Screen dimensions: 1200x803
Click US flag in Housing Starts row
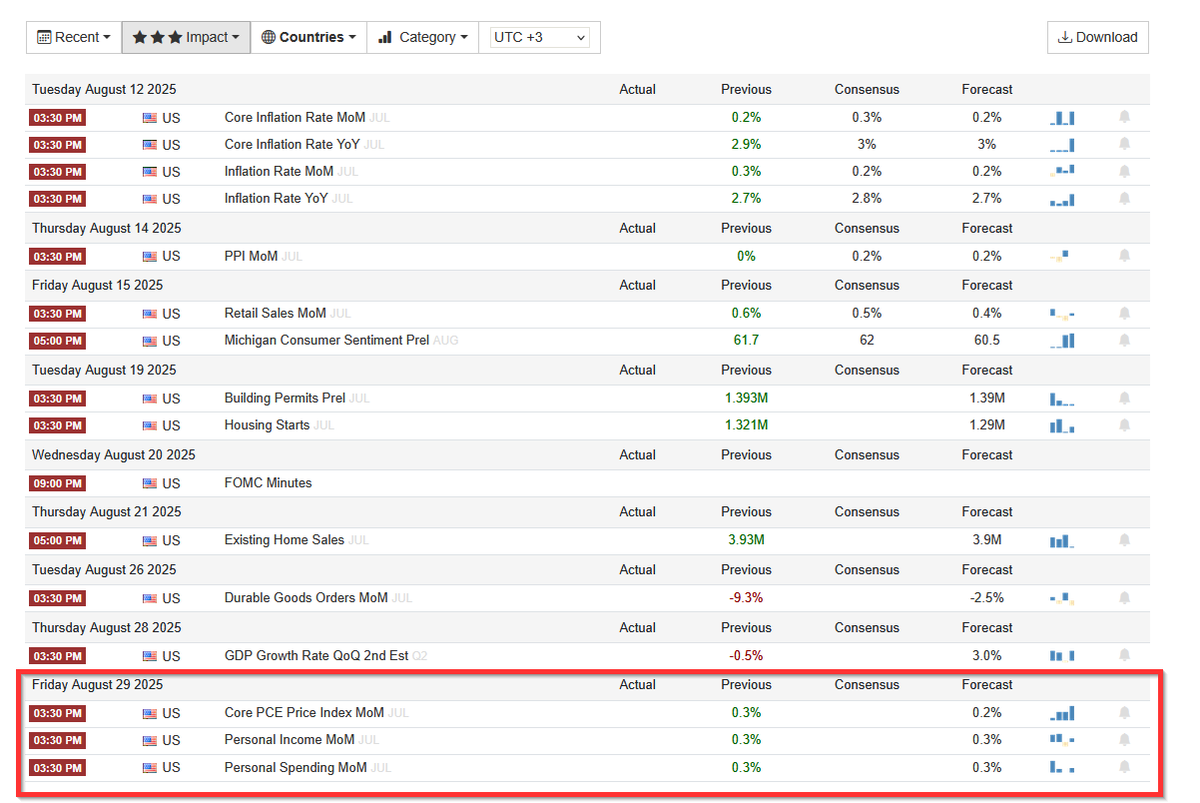click(150, 426)
